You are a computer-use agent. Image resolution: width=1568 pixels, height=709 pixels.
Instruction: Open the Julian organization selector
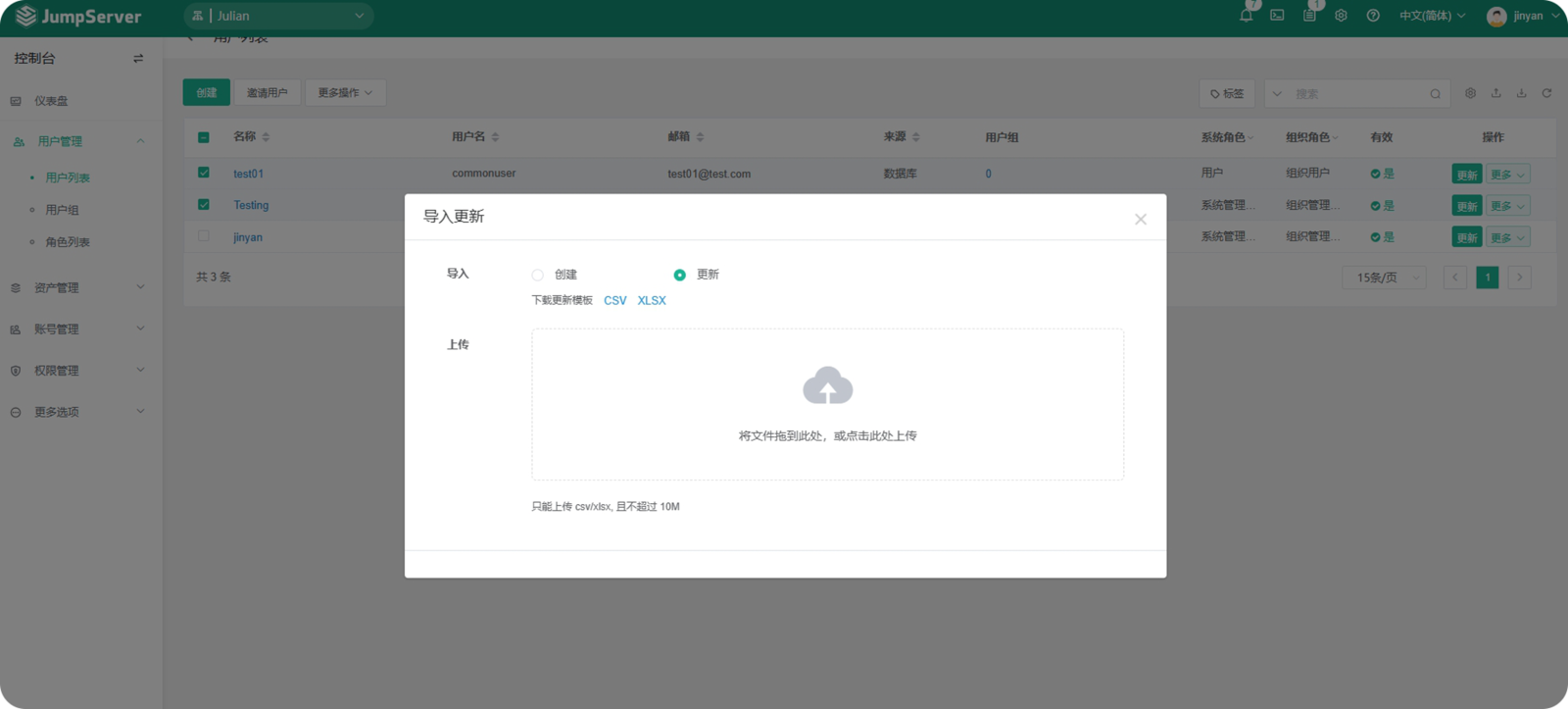pos(278,16)
